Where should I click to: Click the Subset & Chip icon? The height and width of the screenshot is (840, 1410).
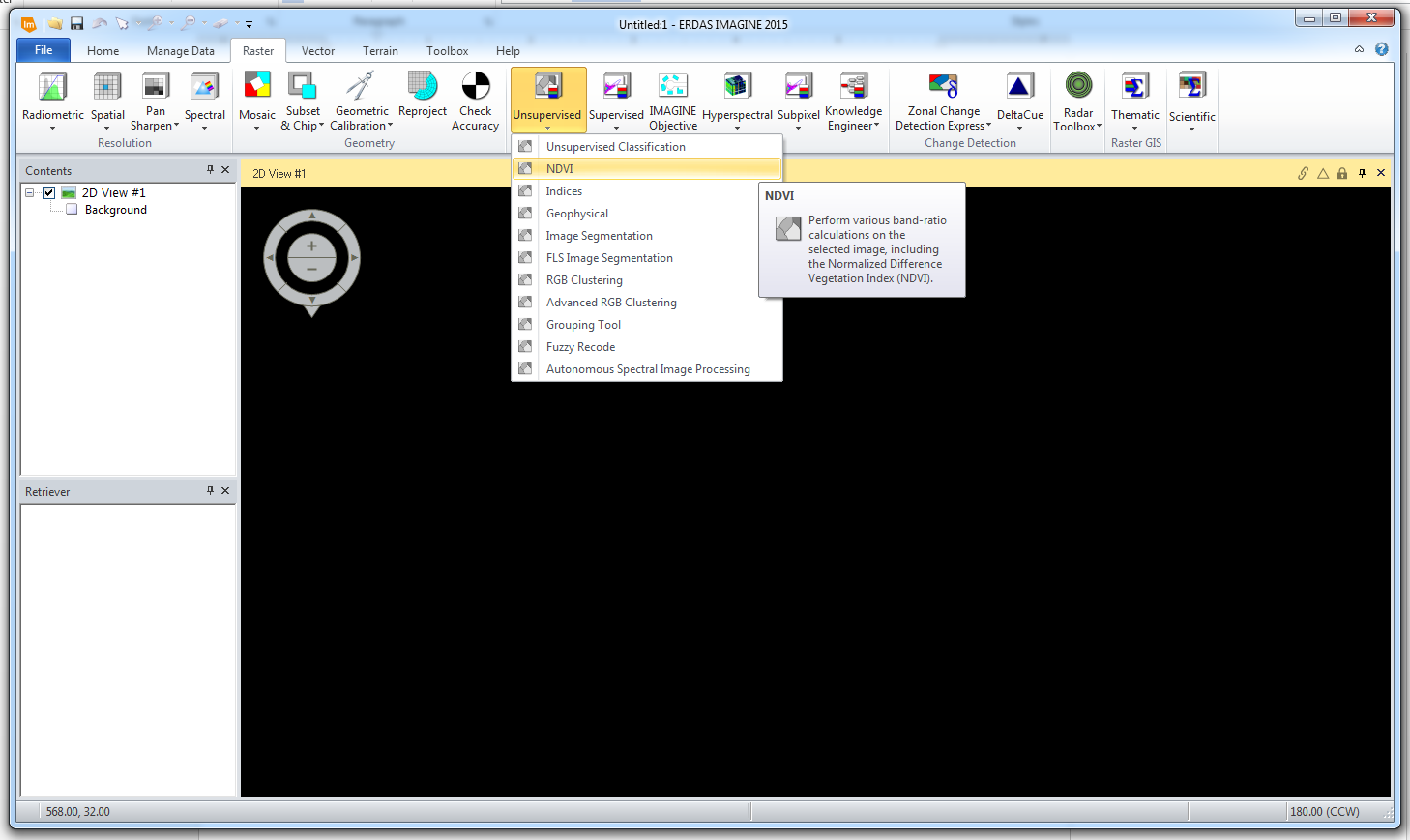point(303,86)
